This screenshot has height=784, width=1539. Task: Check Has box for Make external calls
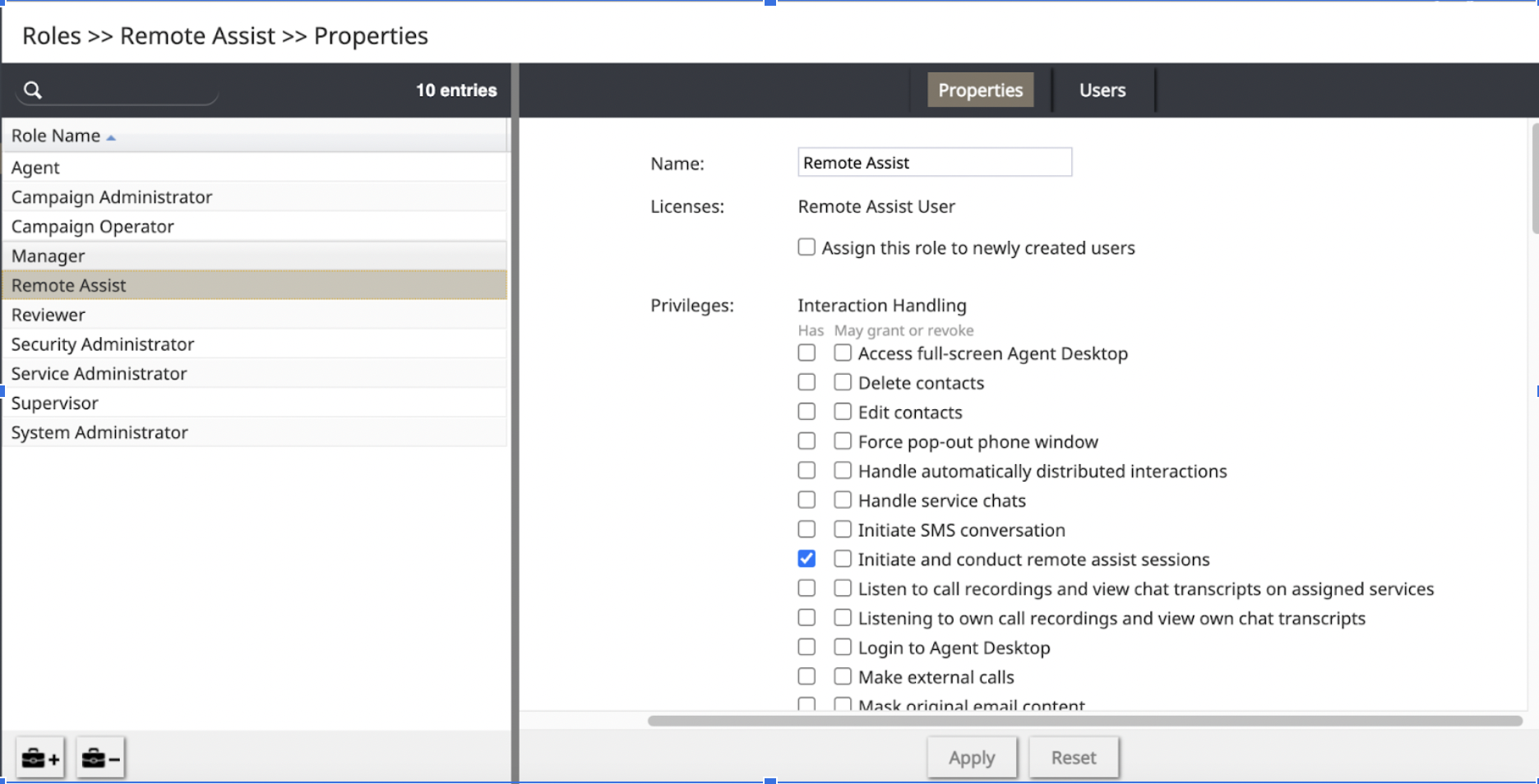806,676
